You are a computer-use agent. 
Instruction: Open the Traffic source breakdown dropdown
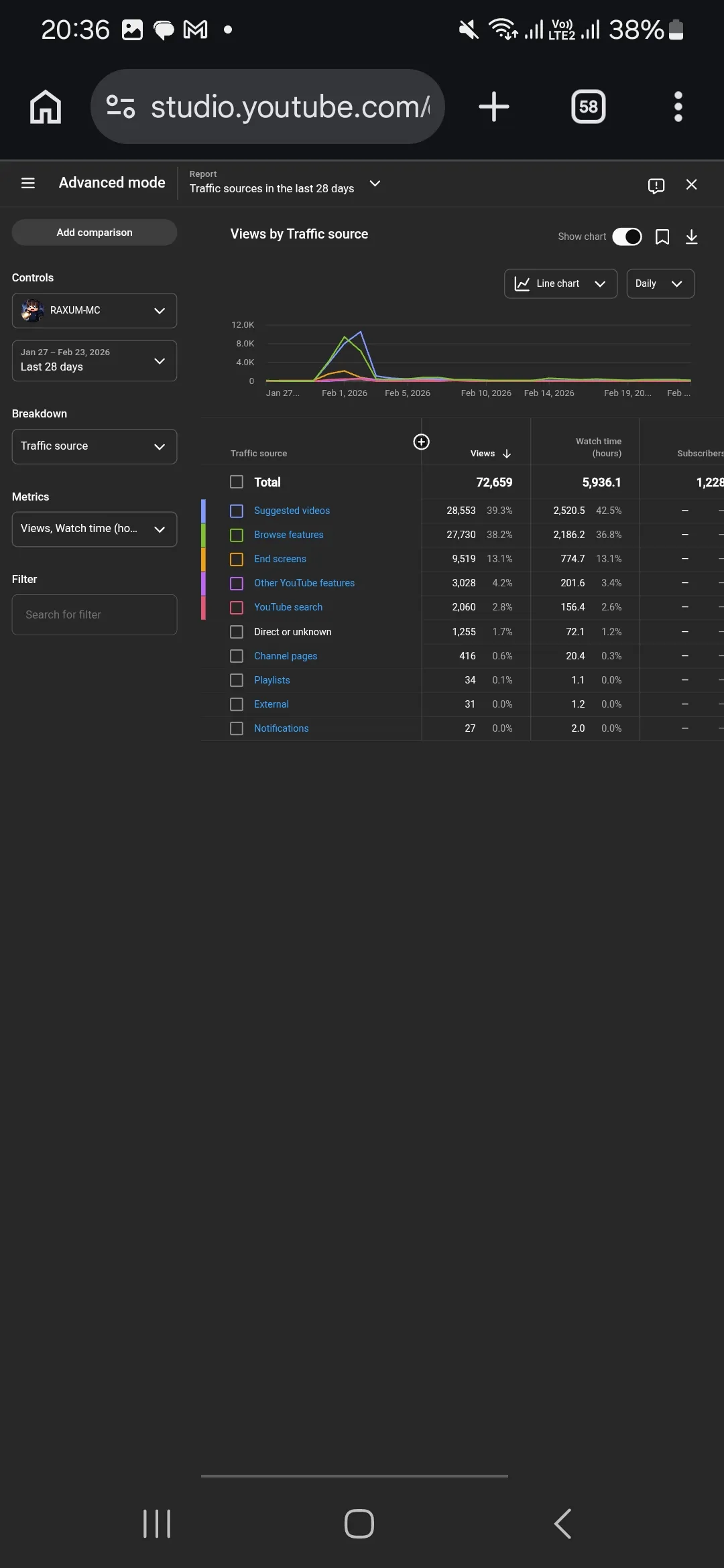(x=95, y=446)
